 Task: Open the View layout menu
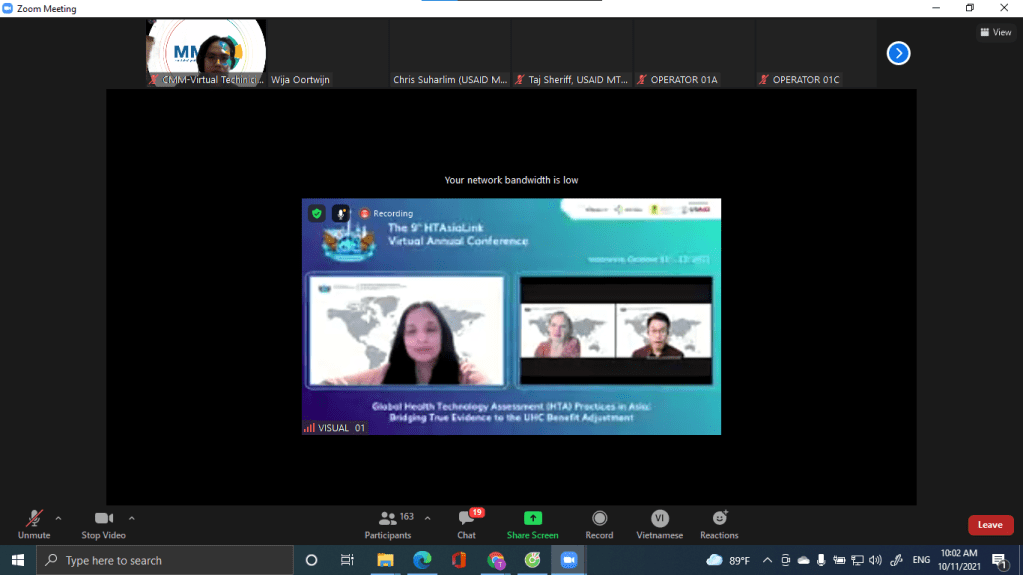click(x=995, y=33)
